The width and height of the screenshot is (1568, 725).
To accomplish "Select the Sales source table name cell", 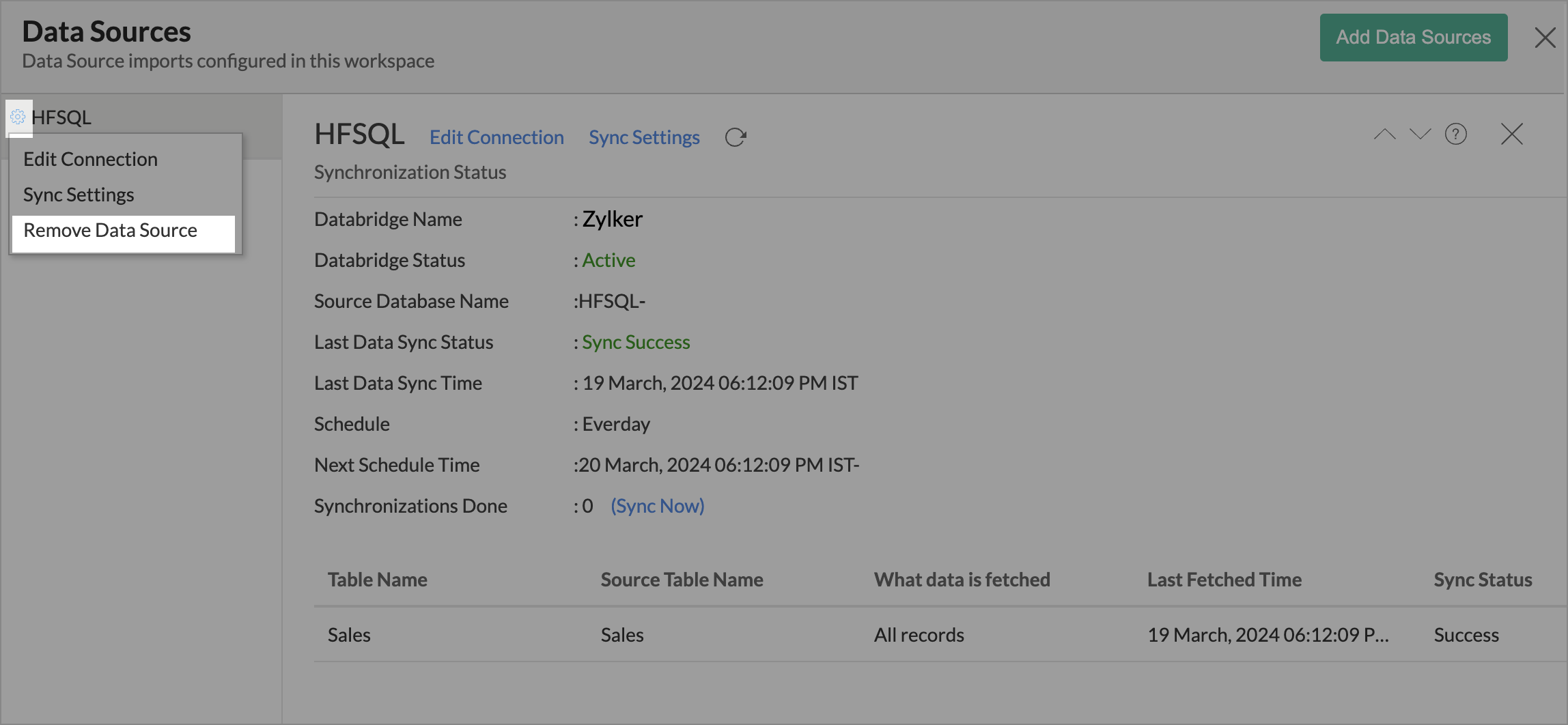I will pyautogui.click(x=622, y=635).
